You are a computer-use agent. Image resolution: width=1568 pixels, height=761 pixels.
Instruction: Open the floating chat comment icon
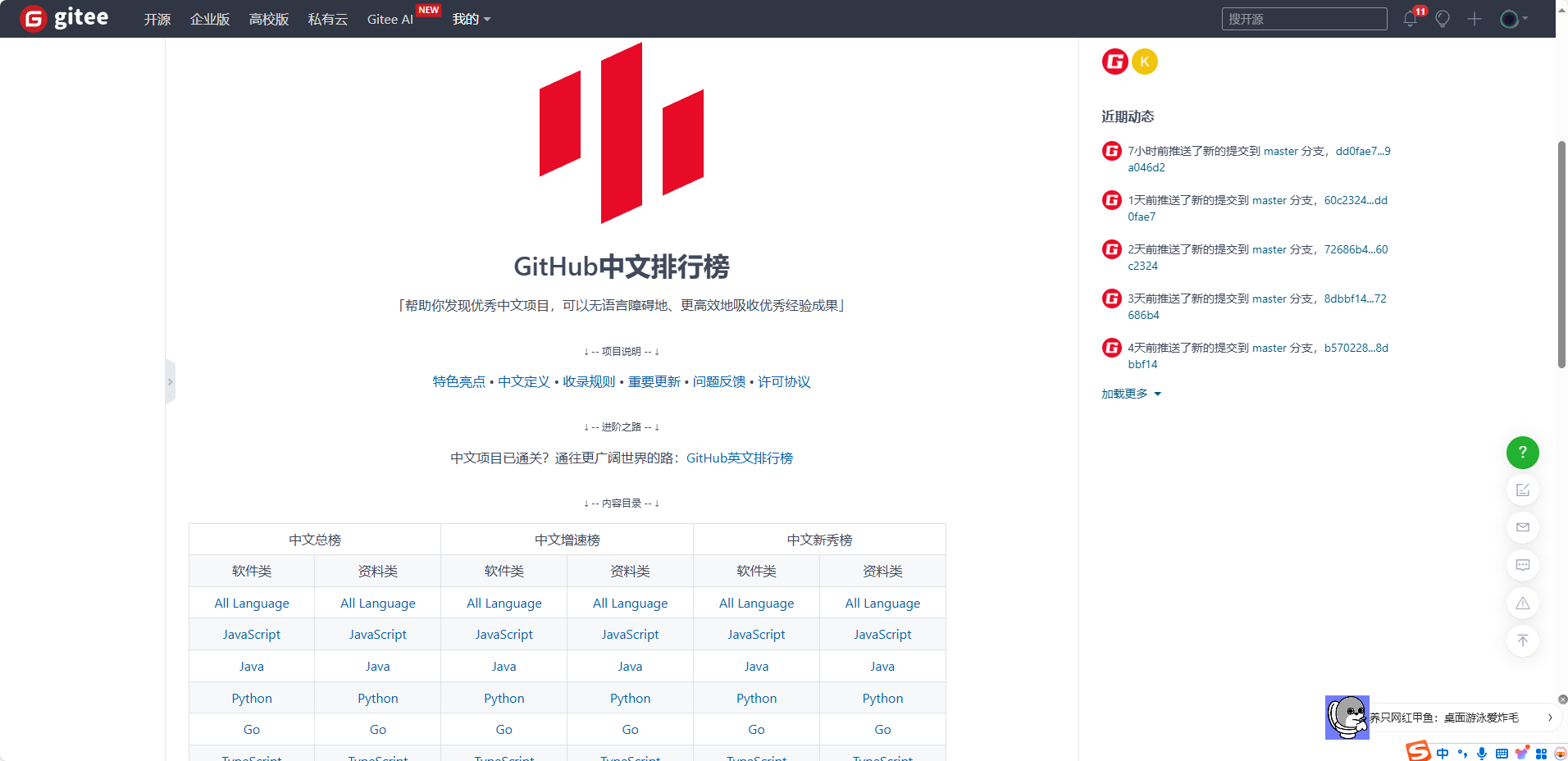point(1522,565)
